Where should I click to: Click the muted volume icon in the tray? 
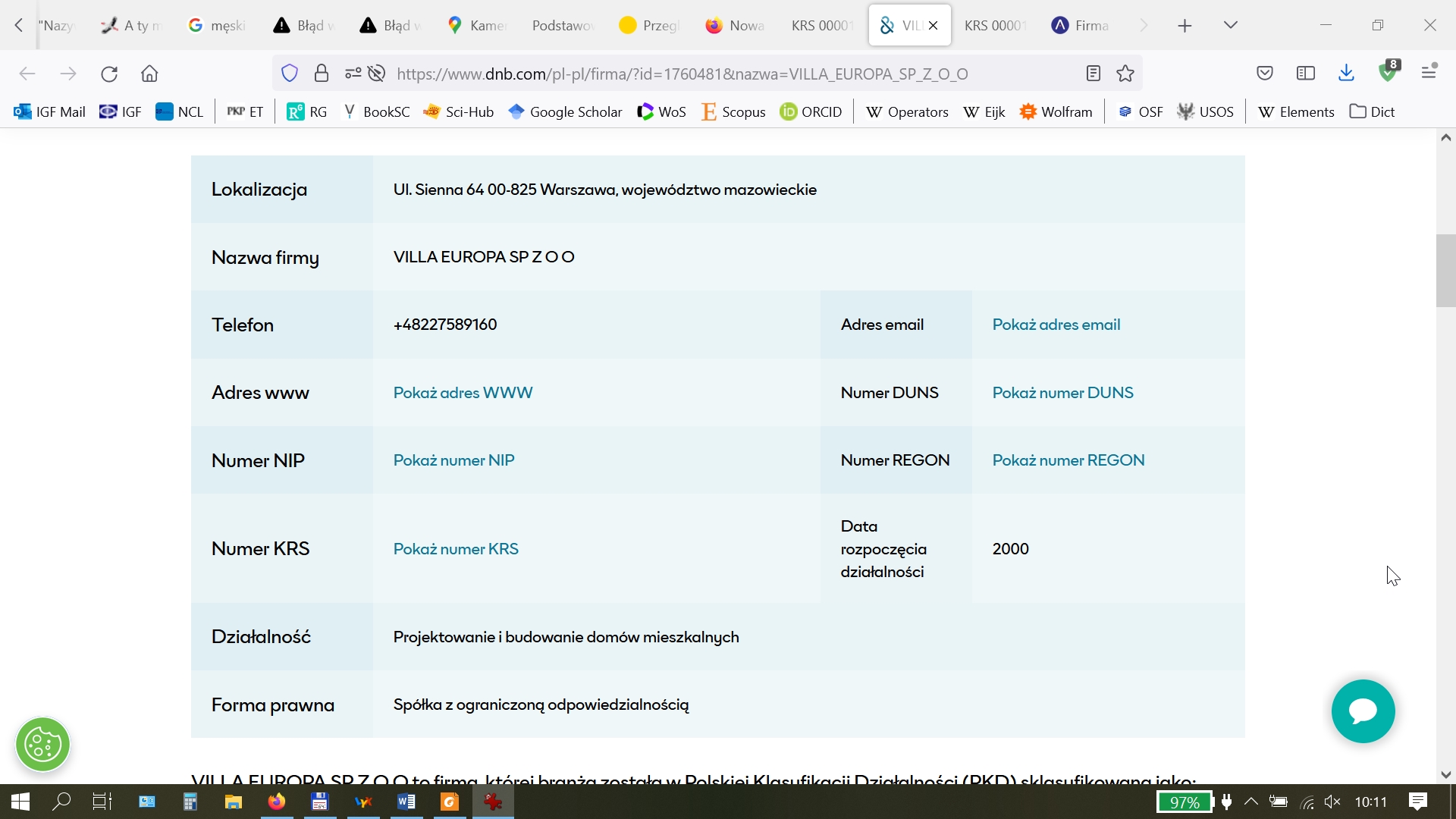pos(1332,802)
